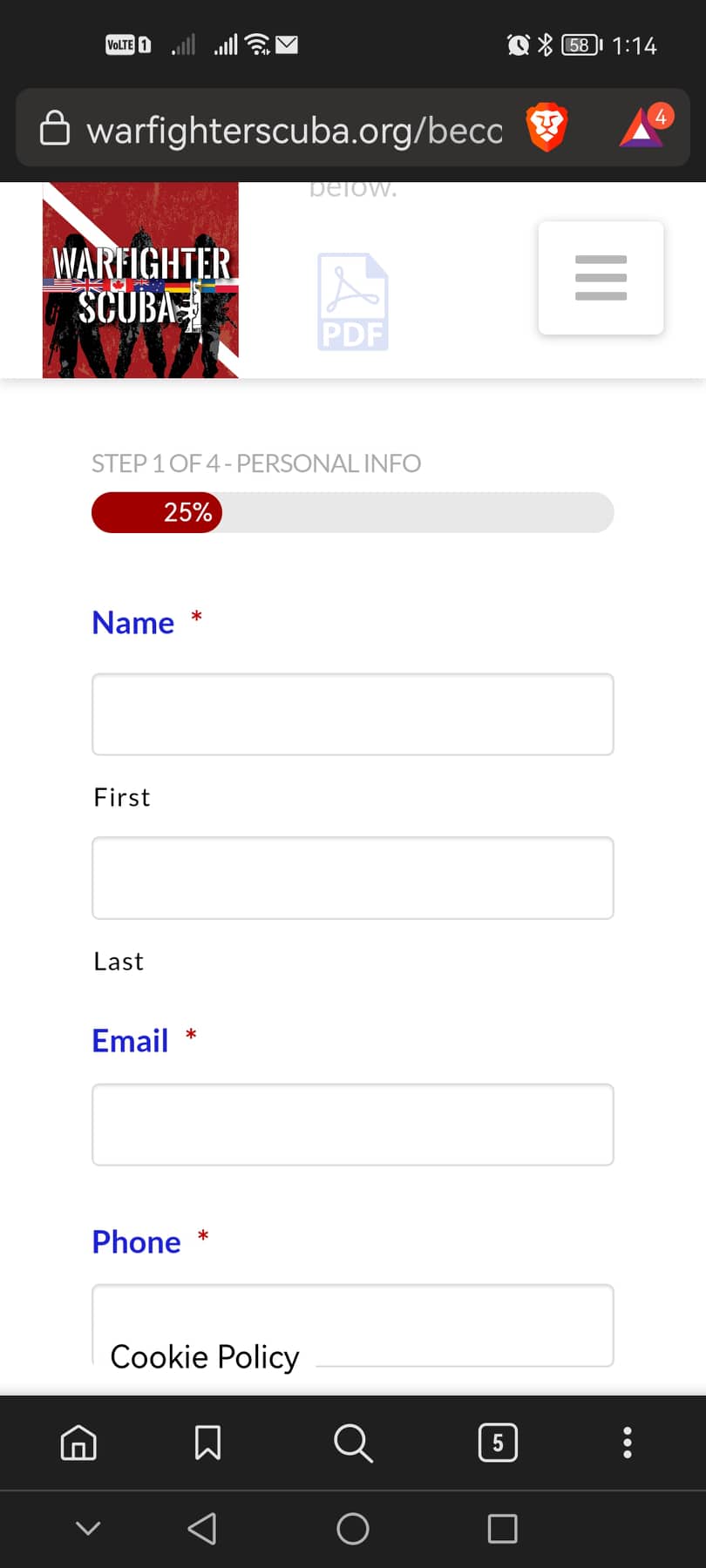This screenshot has width=706, height=1568.
Task: Open Brave Rewards triangle icon
Action: (x=643, y=127)
